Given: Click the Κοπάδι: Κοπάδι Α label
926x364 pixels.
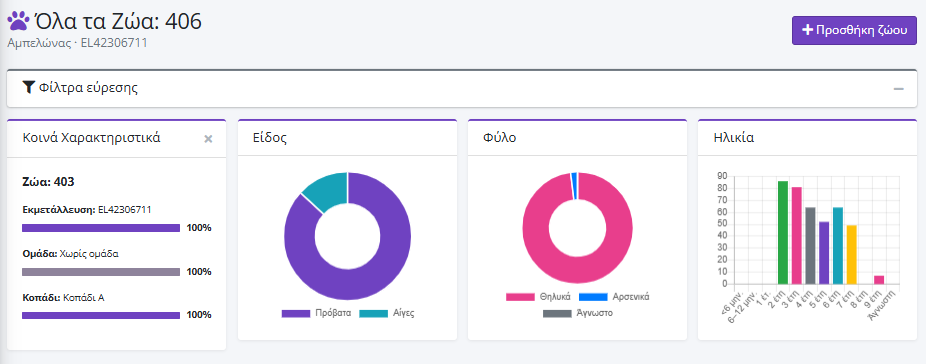Looking at the screenshot, I should tap(63, 297).
